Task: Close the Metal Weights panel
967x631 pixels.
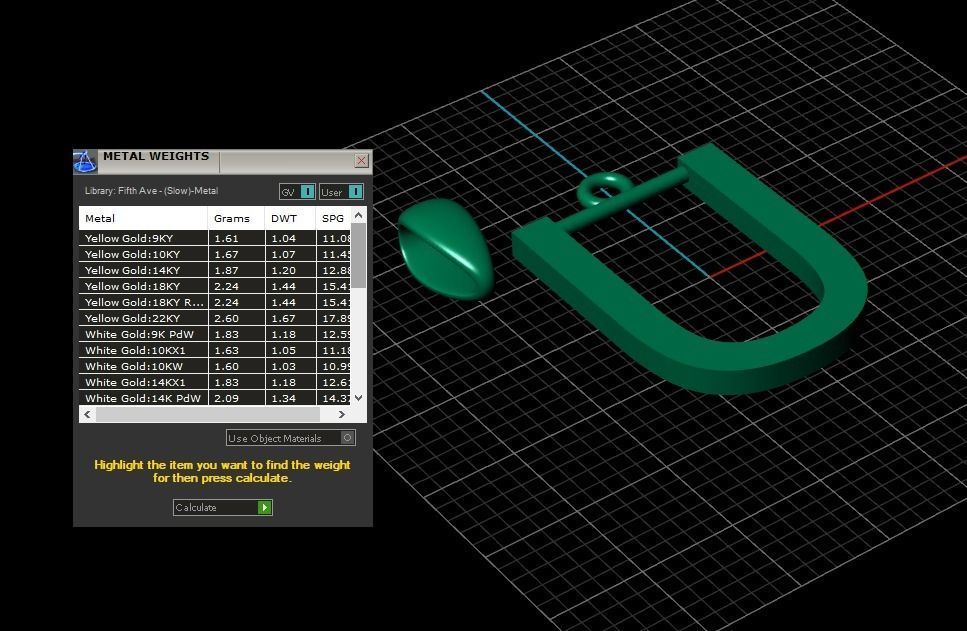Action: coord(361,160)
